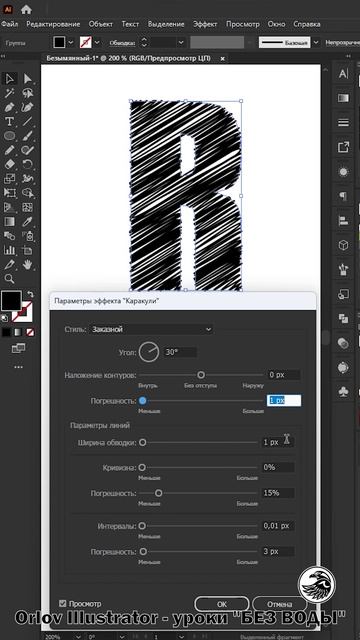Select the Gradient tool in the toolbar
This screenshot has width=360, height=640.
point(9,222)
